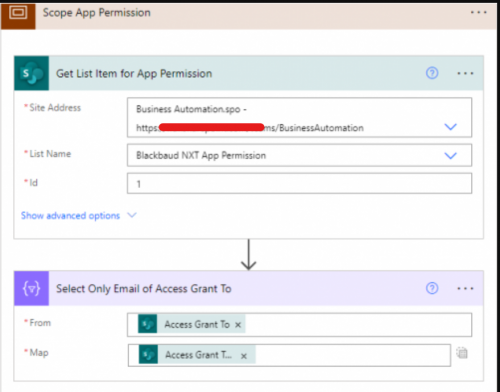The width and height of the screenshot is (500, 392).
Task: Open ellipsis menu of Select Only Email action
Action: tap(465, 288)
